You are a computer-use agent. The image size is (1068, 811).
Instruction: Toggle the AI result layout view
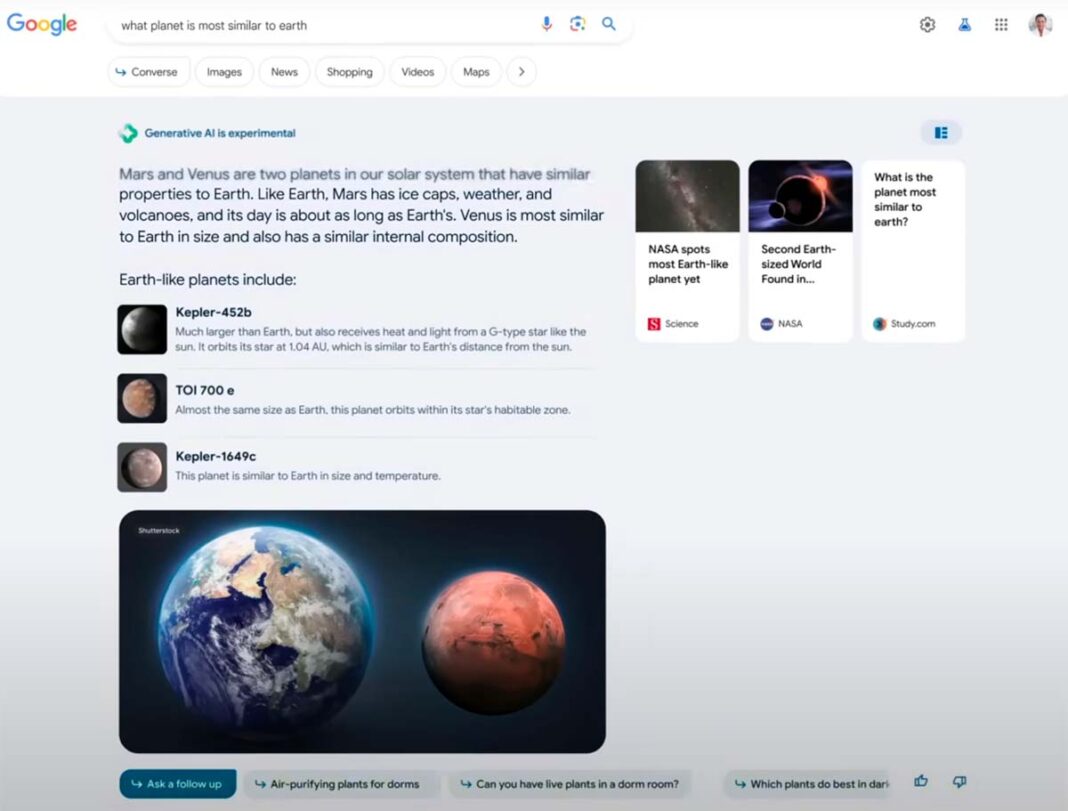(941, 133)
